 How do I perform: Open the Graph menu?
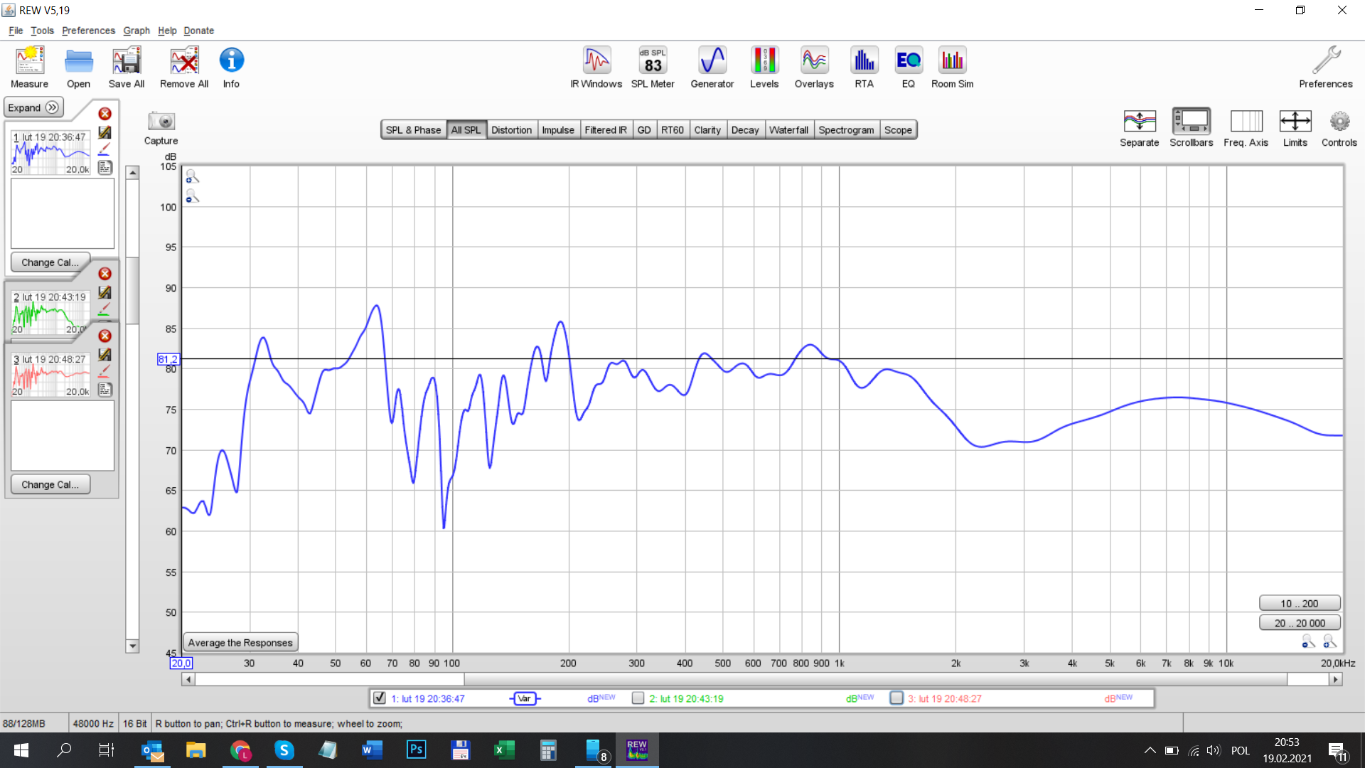(x=137, y=30)
